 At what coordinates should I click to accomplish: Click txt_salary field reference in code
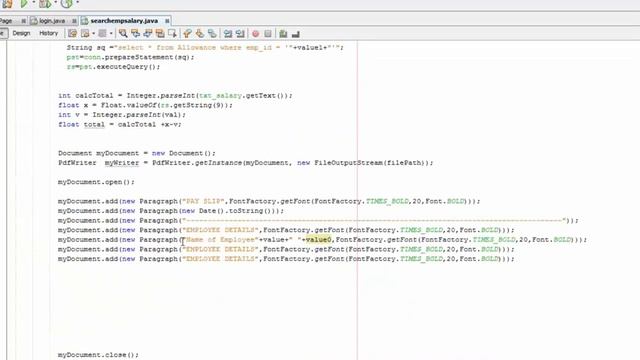pyautogui.click(x=220, y=96)
